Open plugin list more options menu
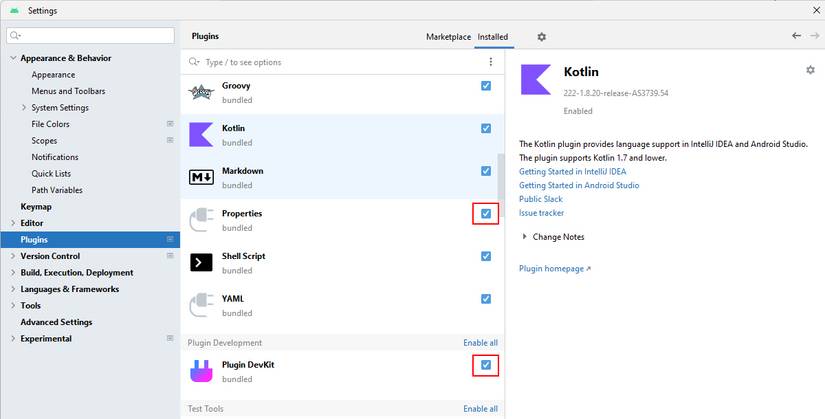The height and width of the screenshot is (419, 825). coord(490,62)
